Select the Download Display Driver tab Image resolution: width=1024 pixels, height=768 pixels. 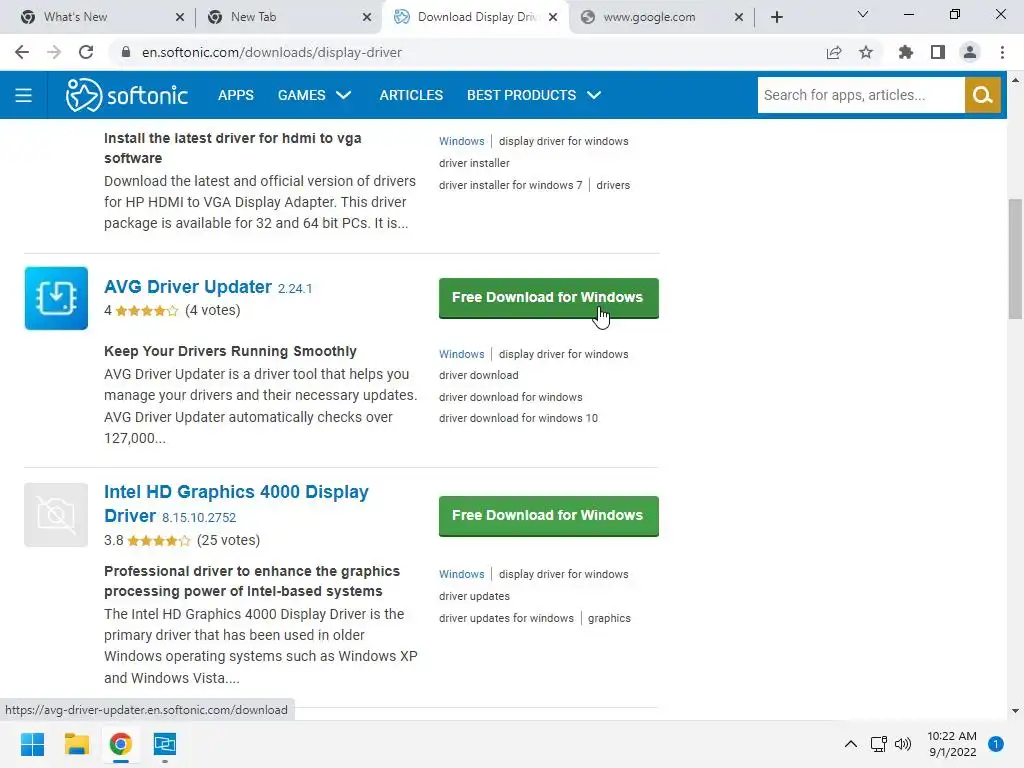click(x=475, y=17)
